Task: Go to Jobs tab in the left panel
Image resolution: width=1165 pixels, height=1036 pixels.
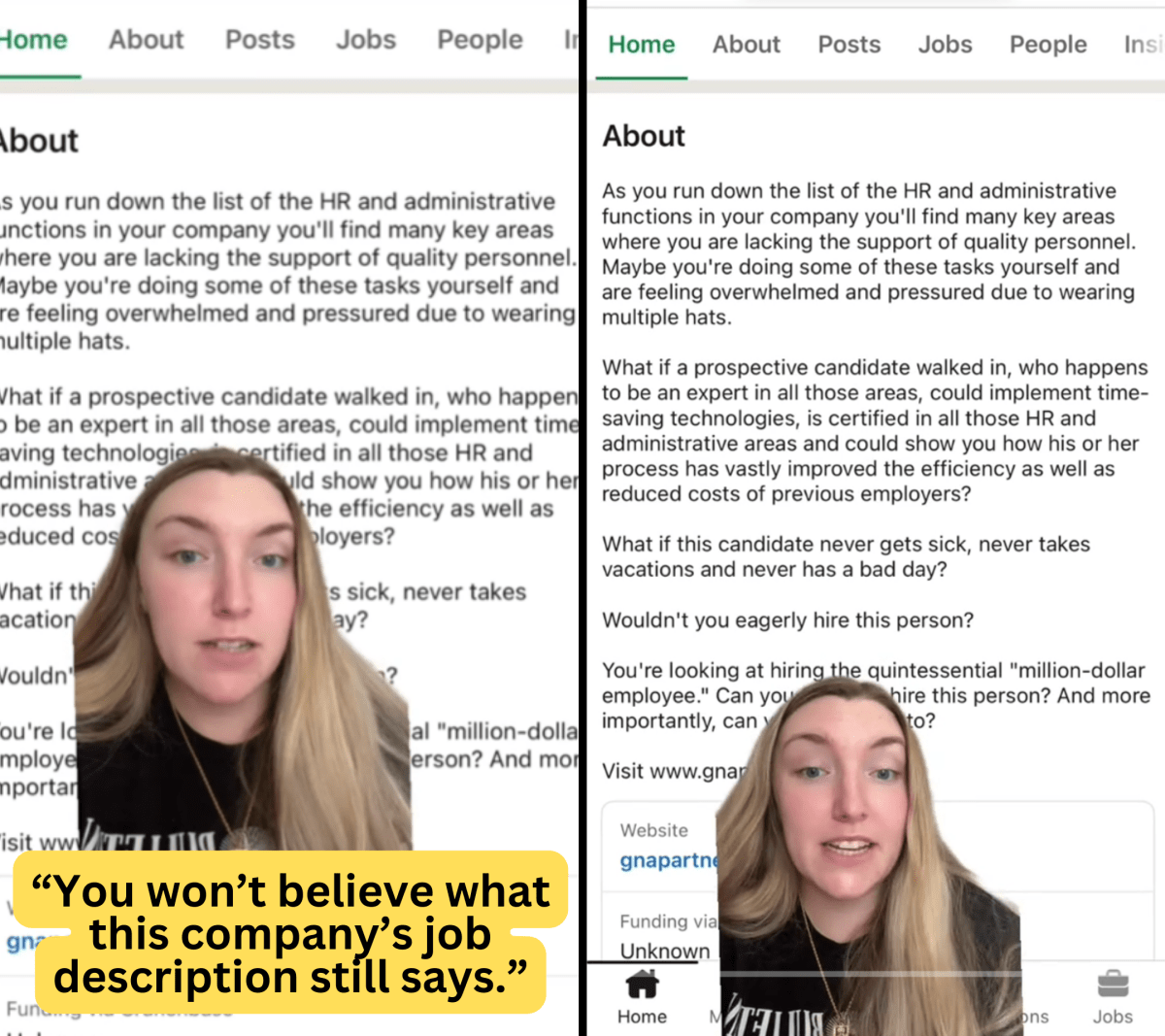Action: tap(366, 40)
